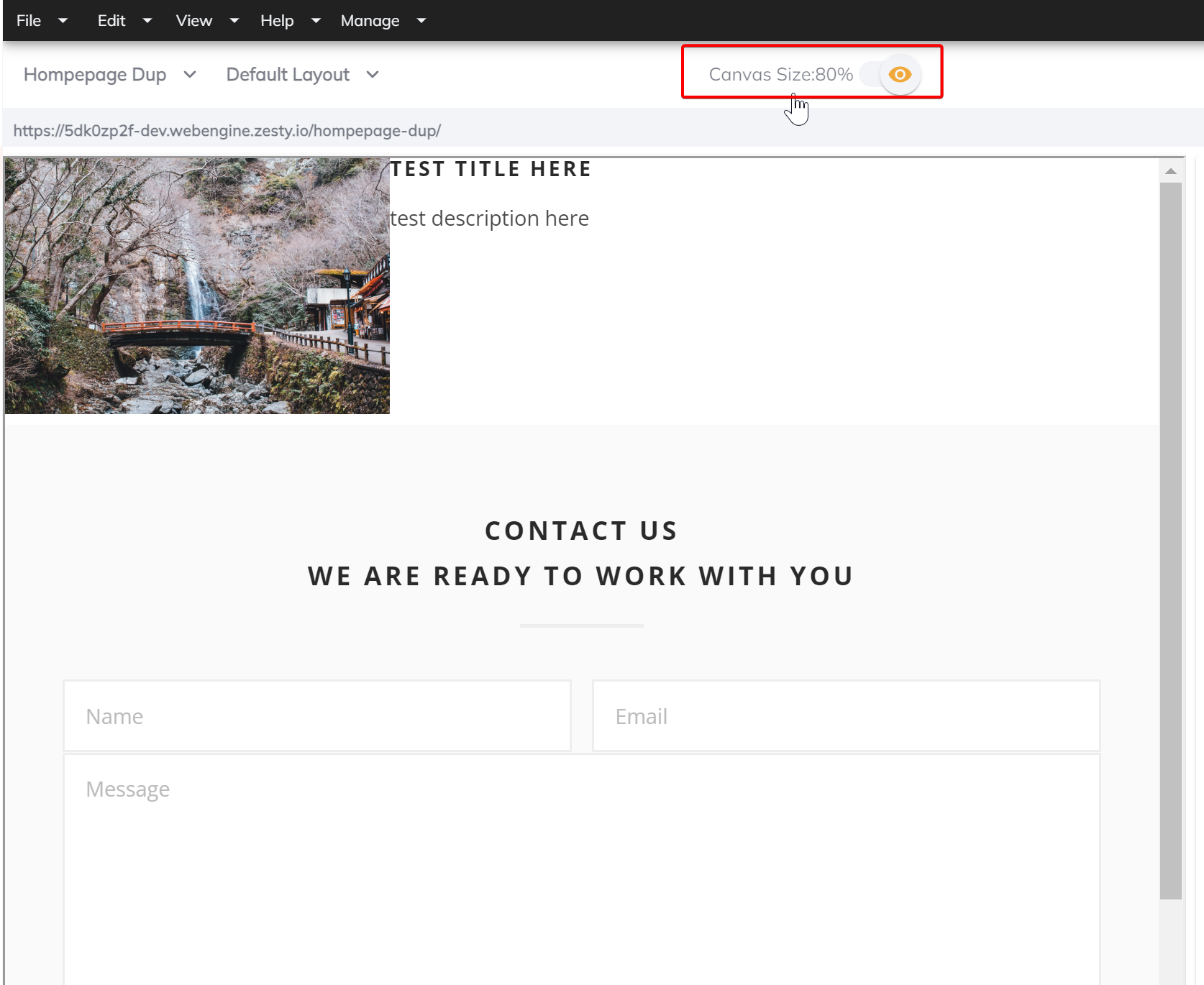Click the TEST TITLE HERE heading
The height and width of the screenshot is (985, 1204).
coord(491,169)
